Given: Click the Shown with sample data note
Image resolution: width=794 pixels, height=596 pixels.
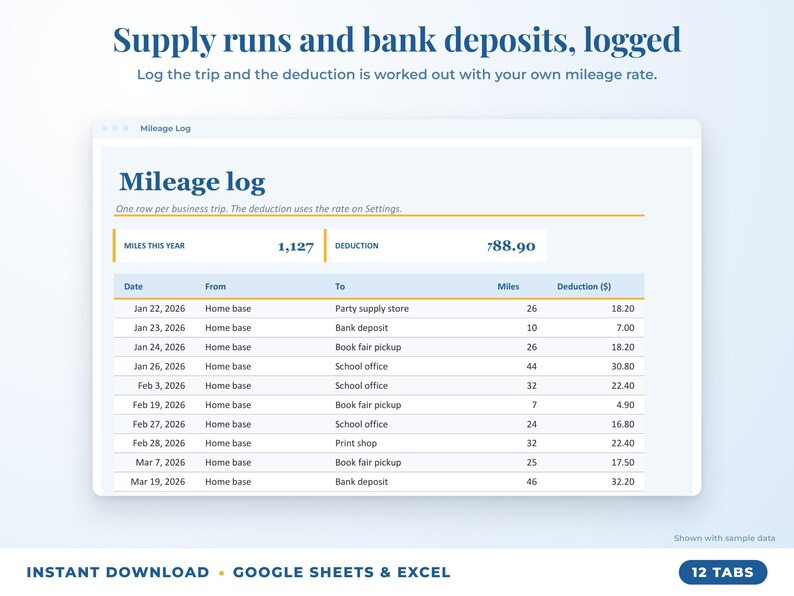Looking at the screenshot, I should [724, 538].
